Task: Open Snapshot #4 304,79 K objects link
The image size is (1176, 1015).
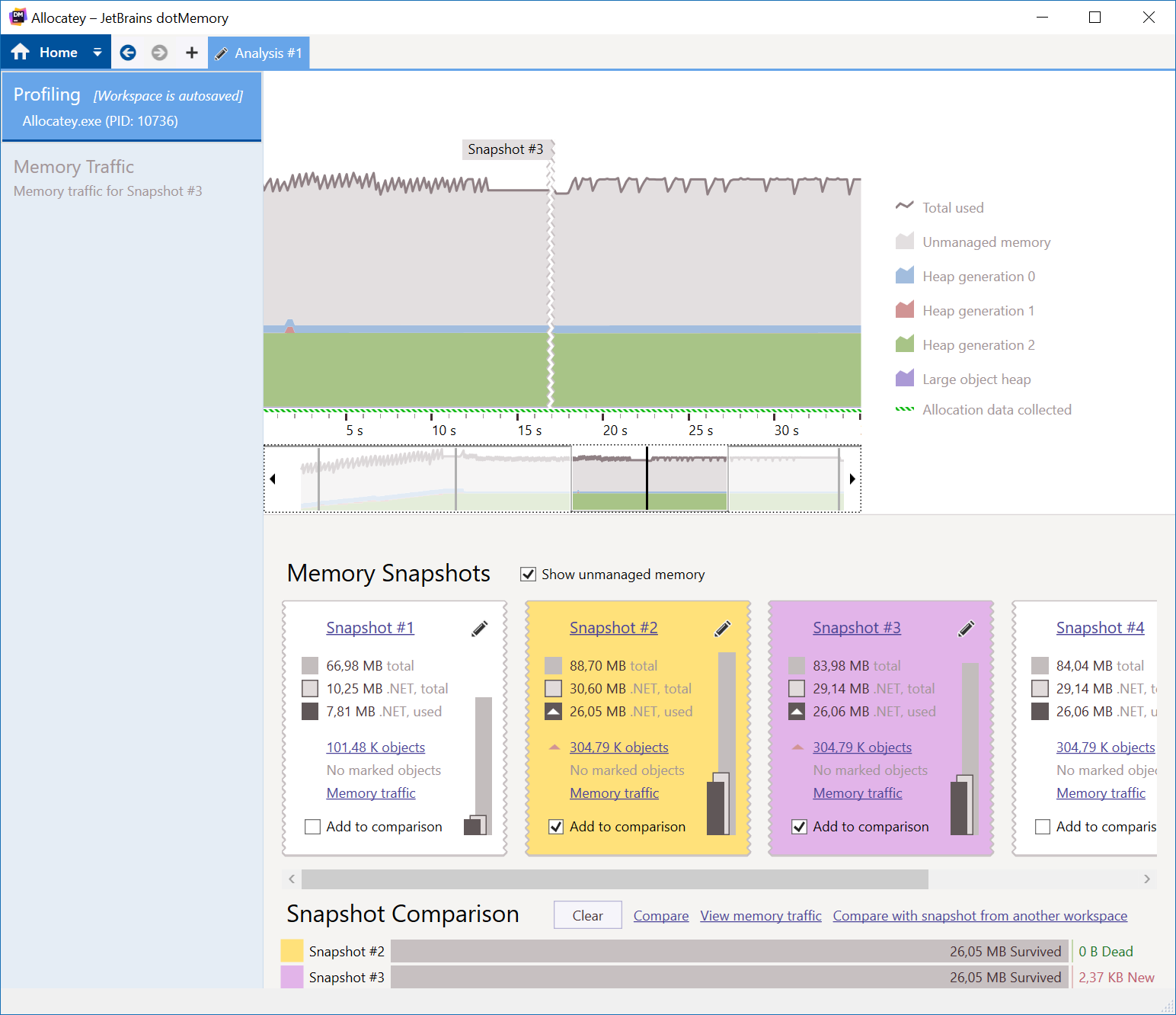Action: pos(1106,748)
